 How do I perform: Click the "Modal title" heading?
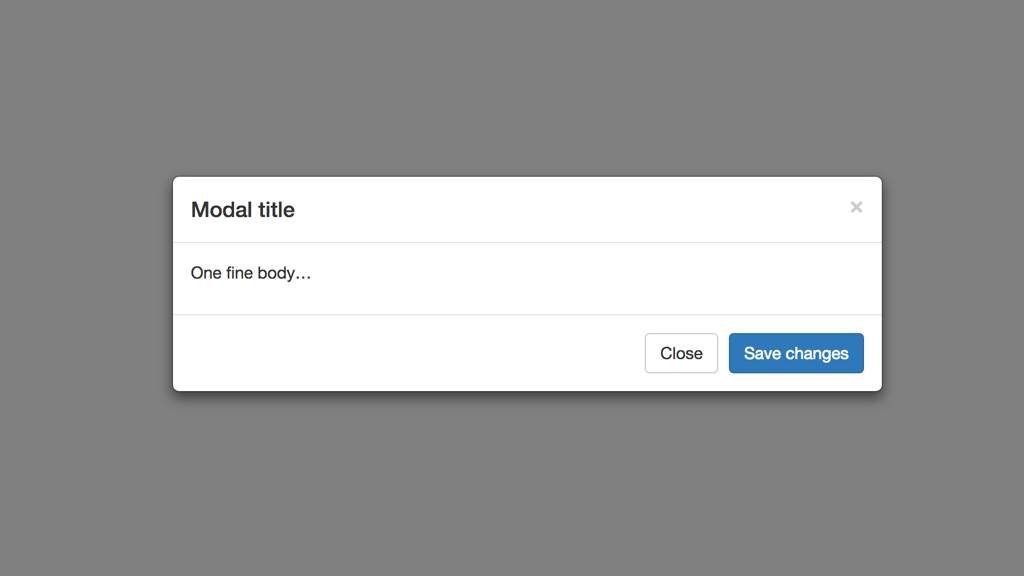pyautogui.click(x=243, y=210)
